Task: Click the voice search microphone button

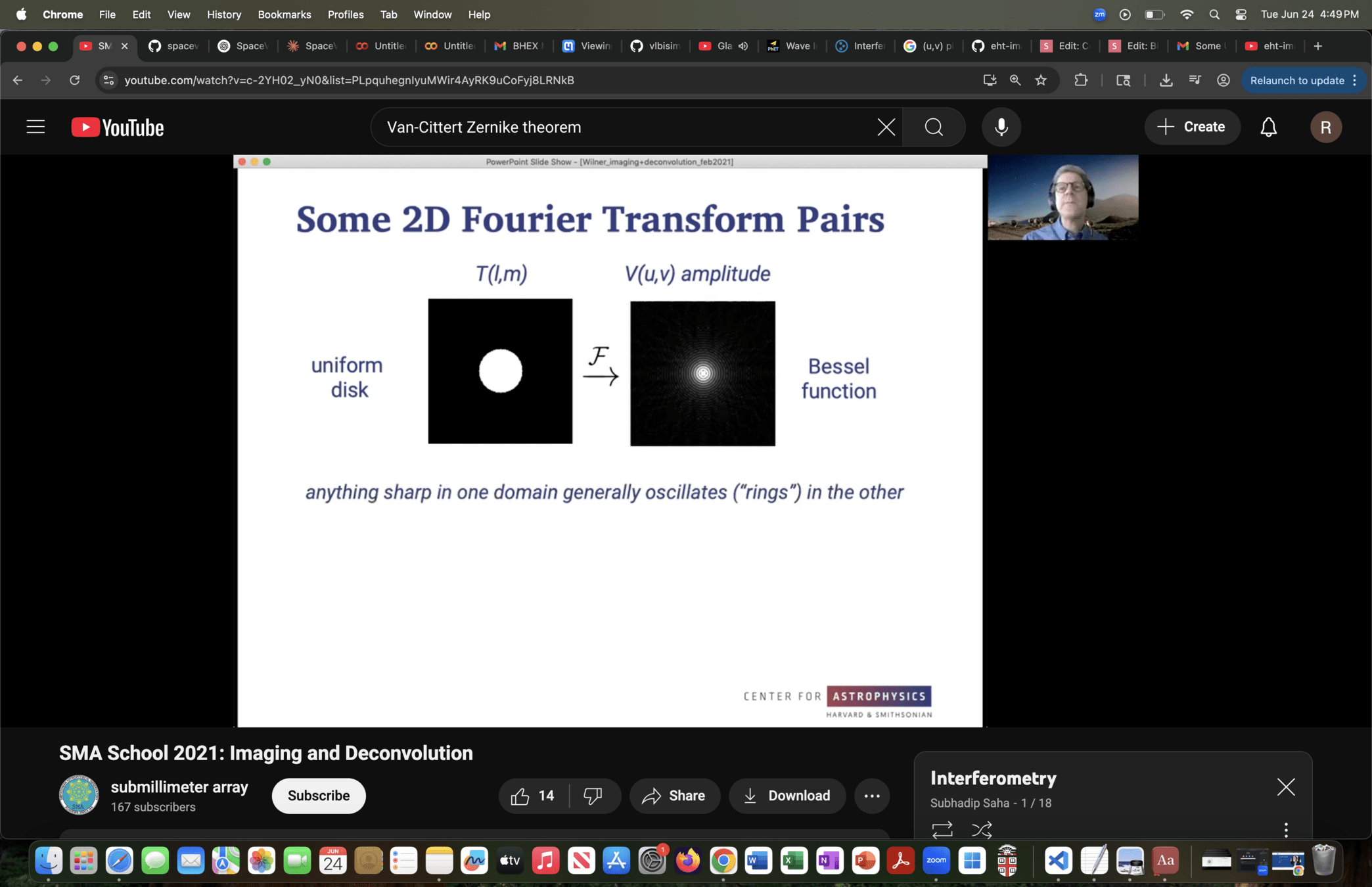Action: coord(1001,127)
